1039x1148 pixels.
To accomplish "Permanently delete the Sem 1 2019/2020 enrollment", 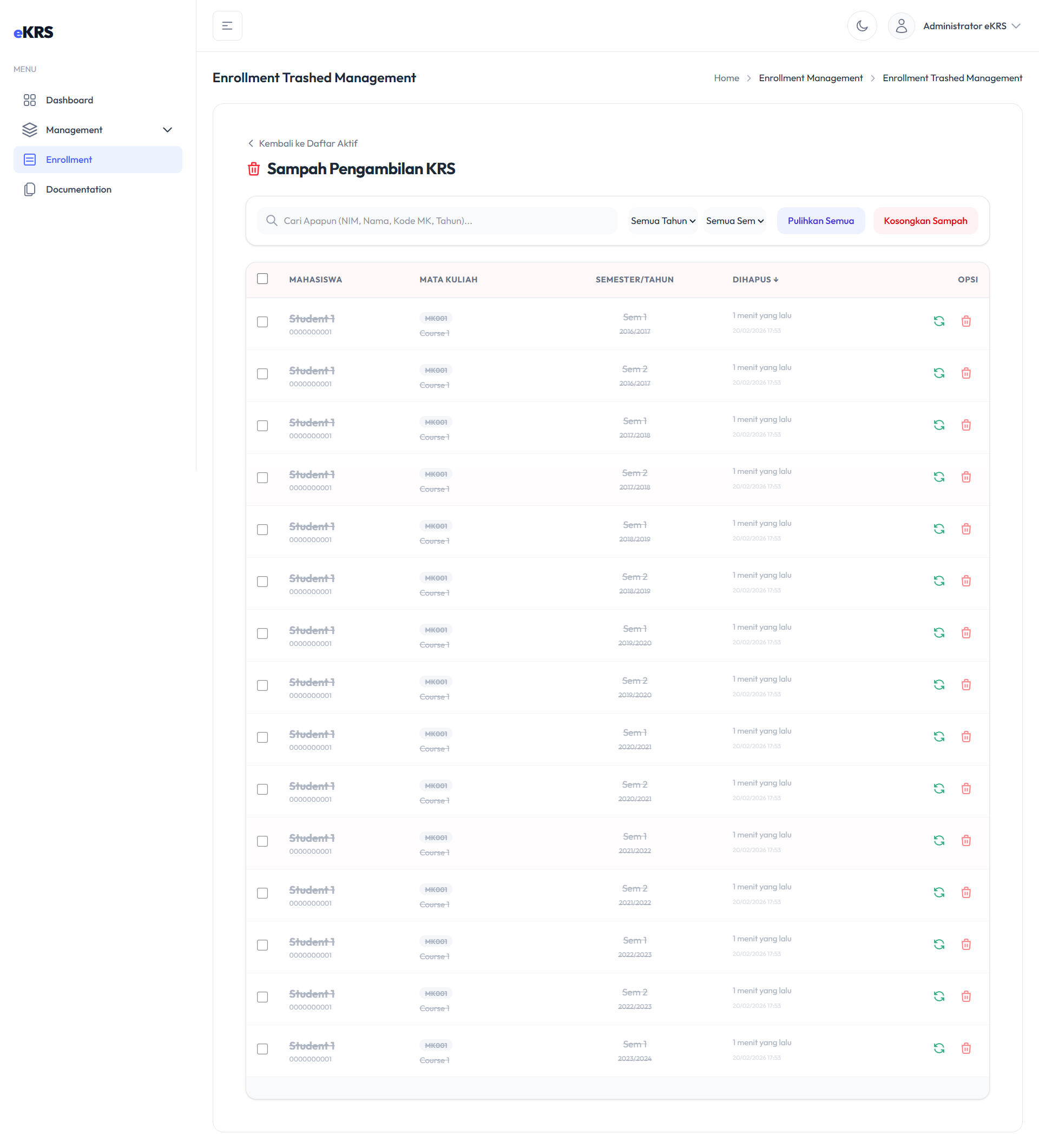I will tap(966, 632).
